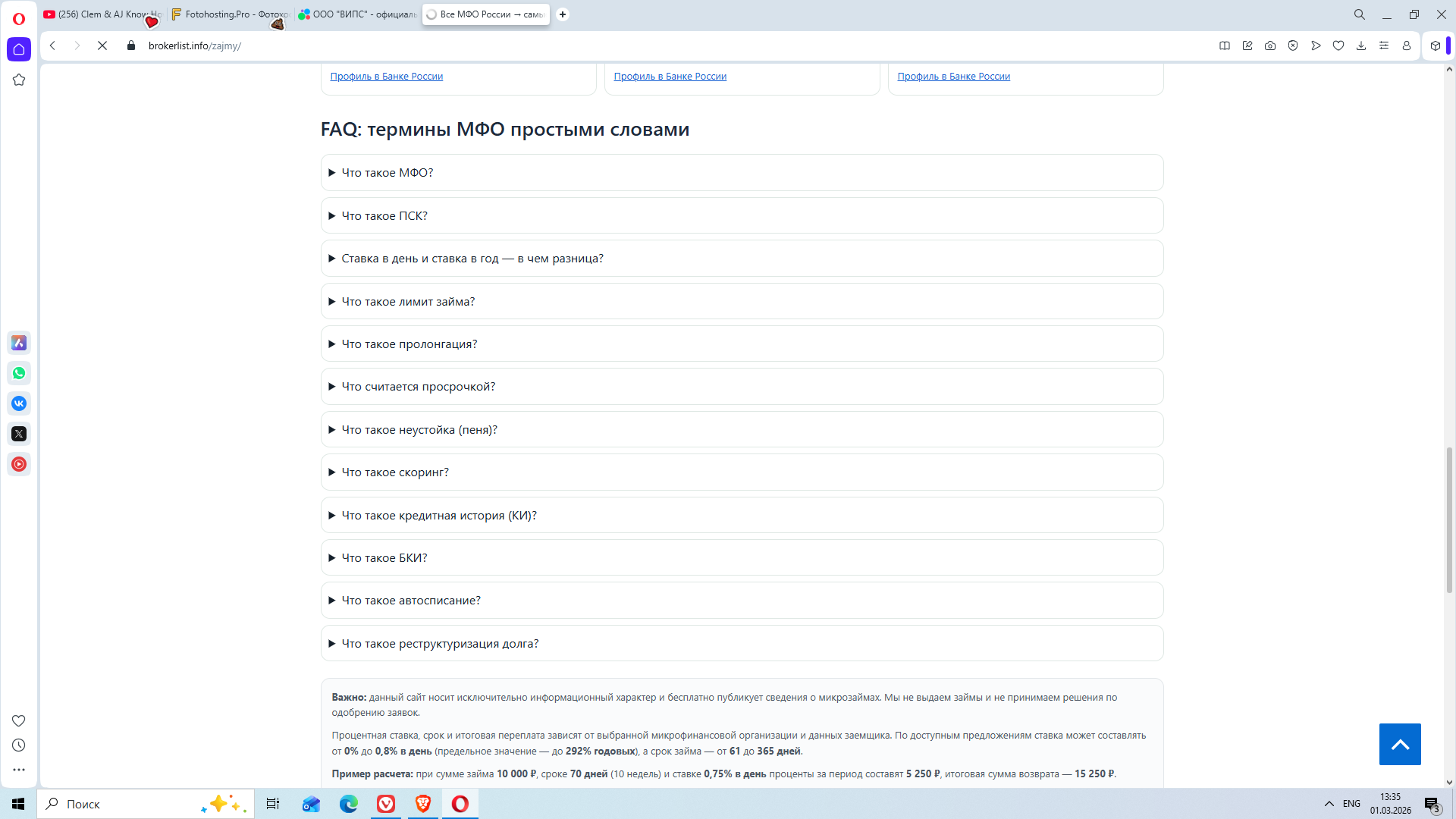Open WhatsApp in Opera sidebar
Screen dimensions: 1456x819
point(19,373)
